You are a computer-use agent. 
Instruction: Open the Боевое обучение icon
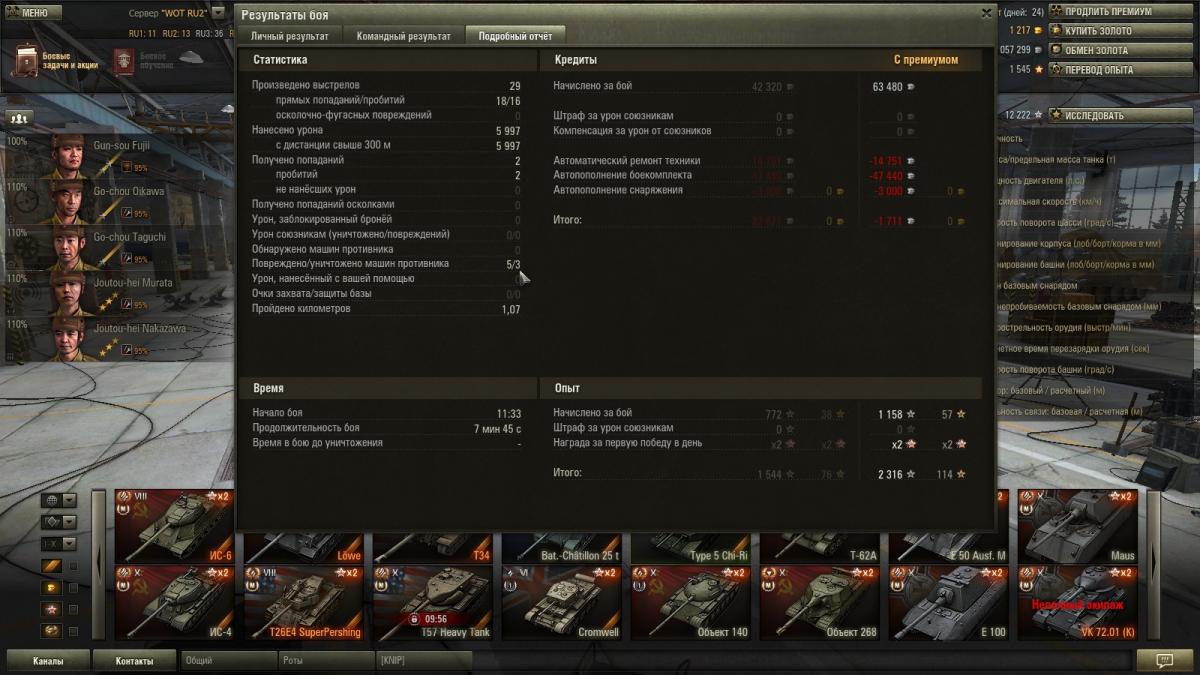point(124,60)
